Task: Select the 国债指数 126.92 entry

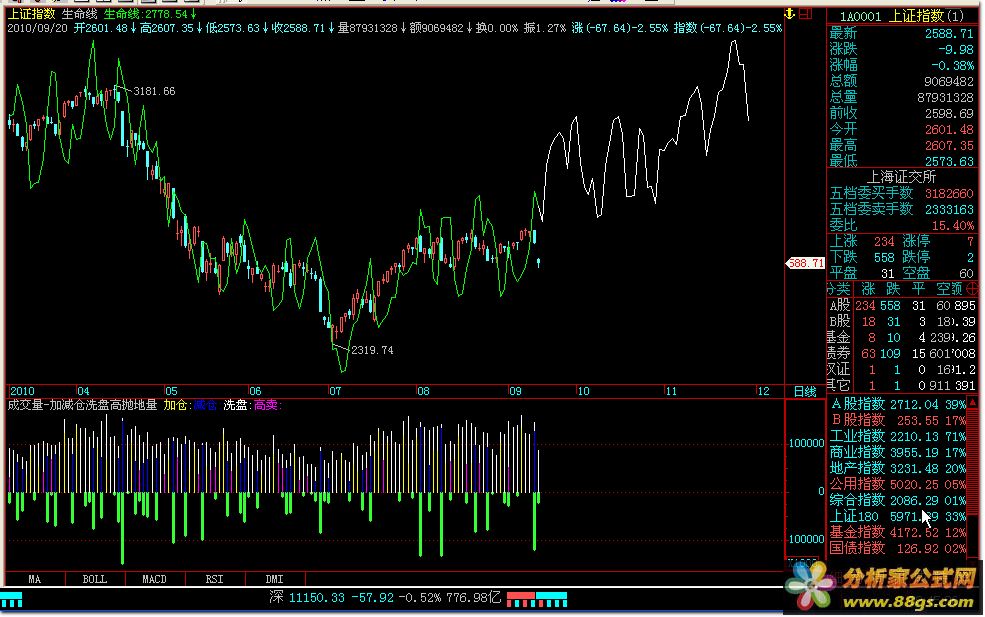Action: point(898,548)
